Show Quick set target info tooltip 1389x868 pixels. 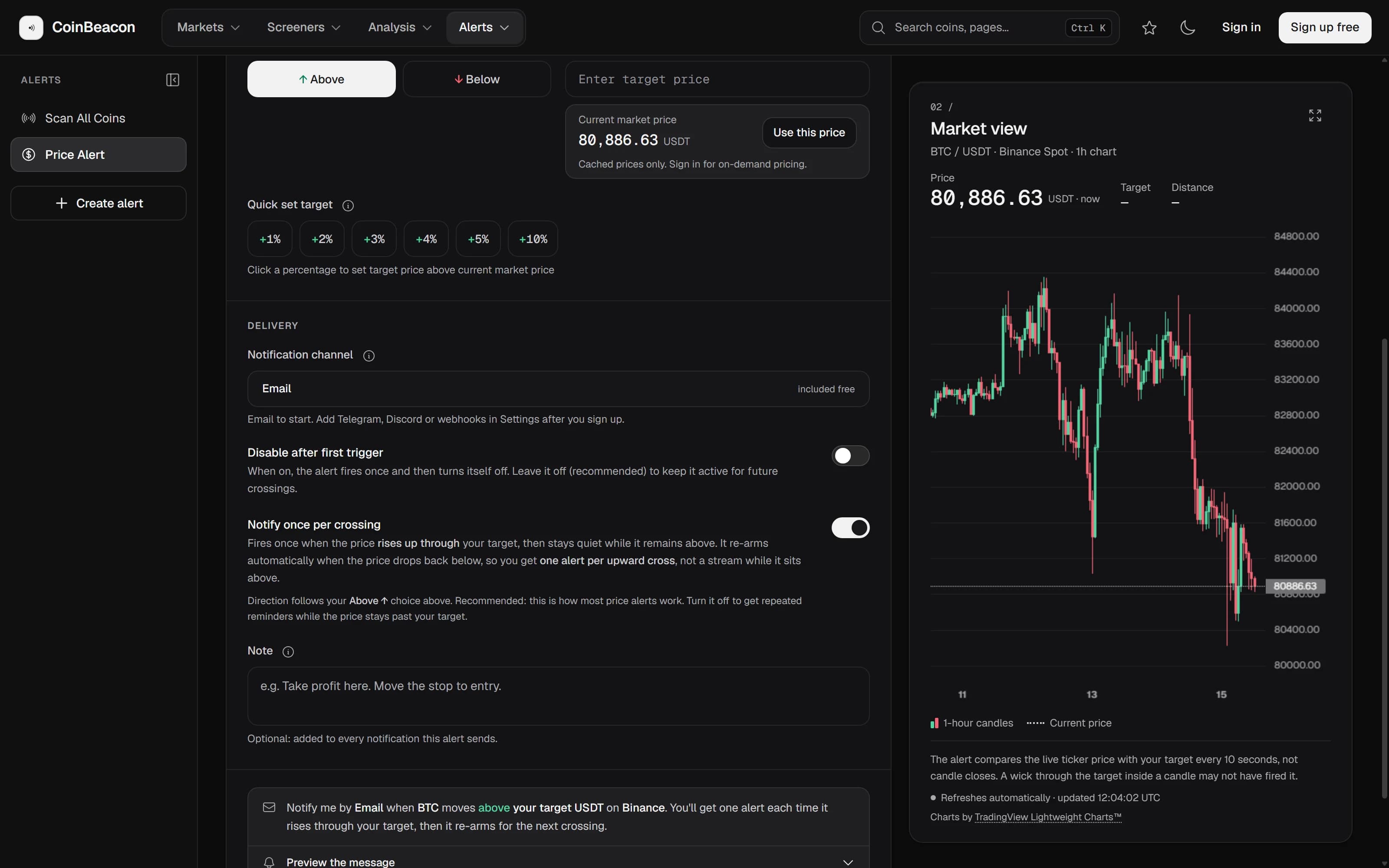(348, 206)
